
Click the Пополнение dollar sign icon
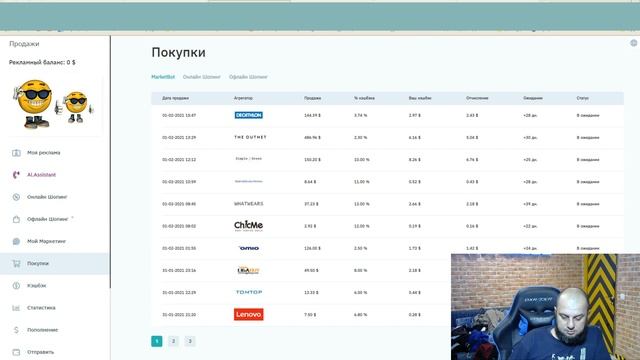click(x=16, y=330)
